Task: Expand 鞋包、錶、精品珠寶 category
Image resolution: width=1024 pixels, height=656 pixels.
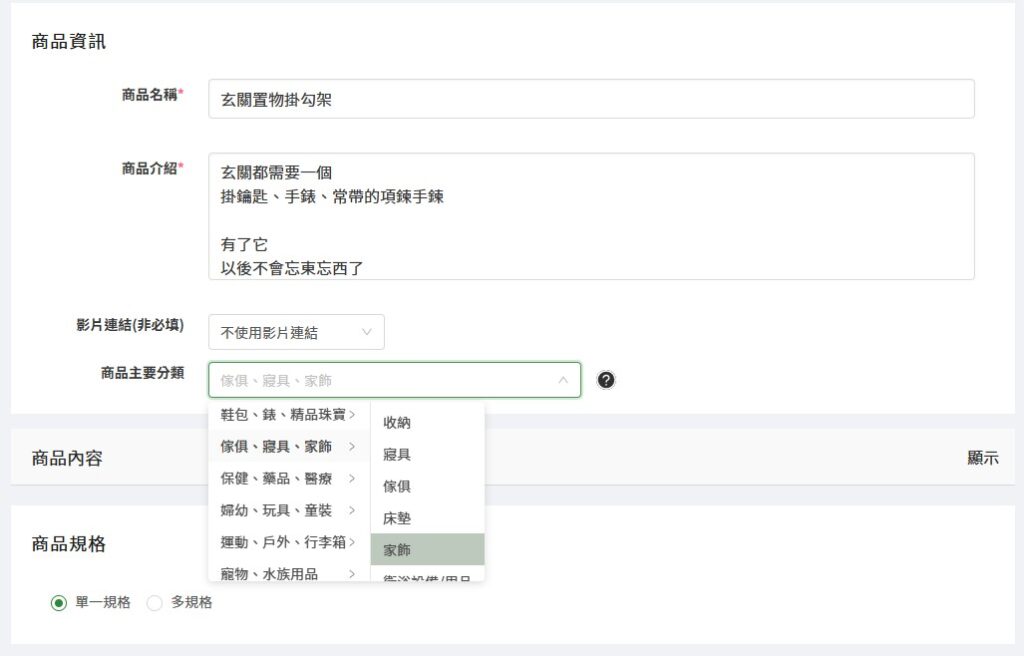Action: (x=288, y=414)
